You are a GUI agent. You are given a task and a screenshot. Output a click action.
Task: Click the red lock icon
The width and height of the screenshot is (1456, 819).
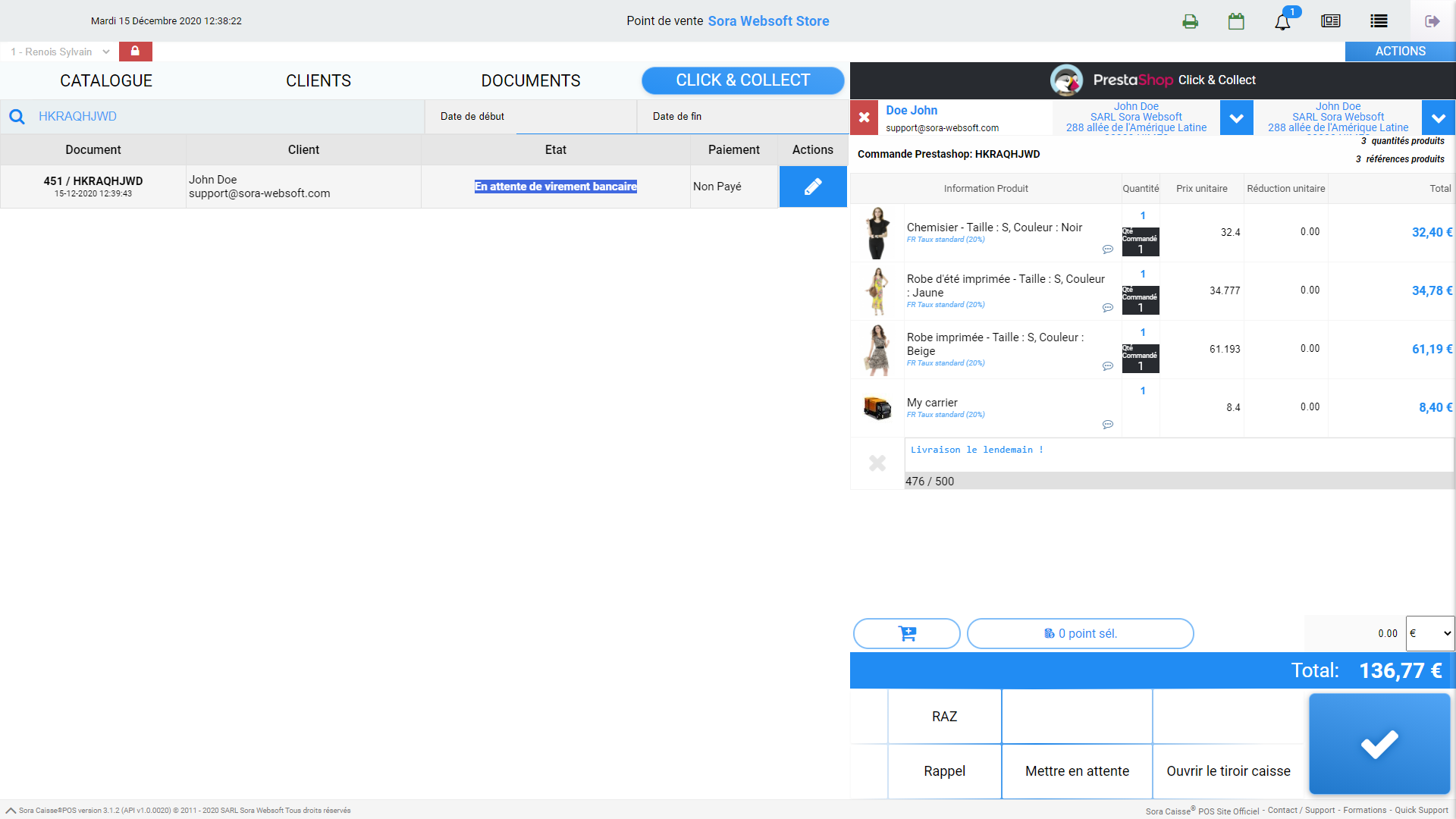pos(135,51)
